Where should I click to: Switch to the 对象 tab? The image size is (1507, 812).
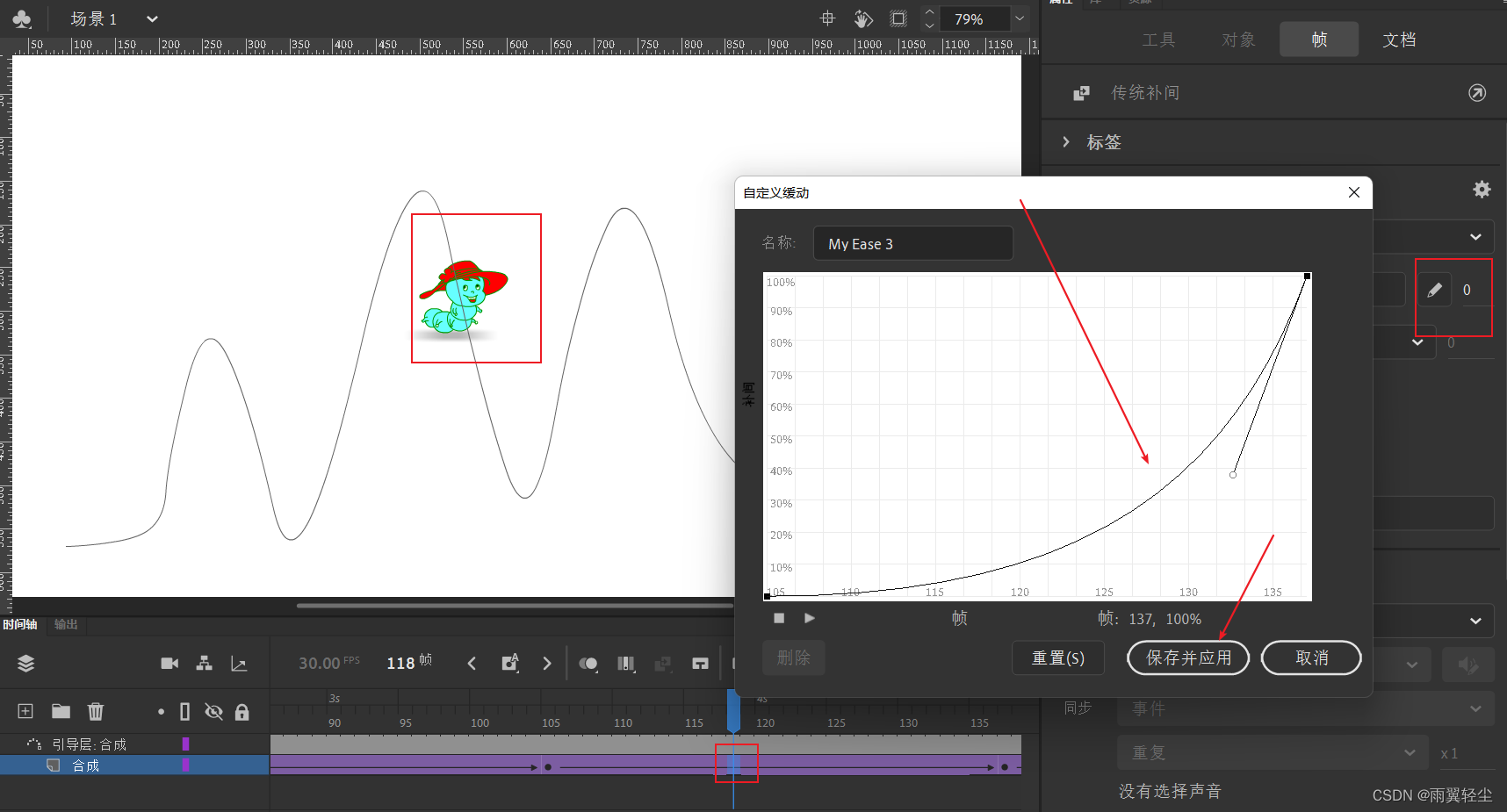point(1238,40)
